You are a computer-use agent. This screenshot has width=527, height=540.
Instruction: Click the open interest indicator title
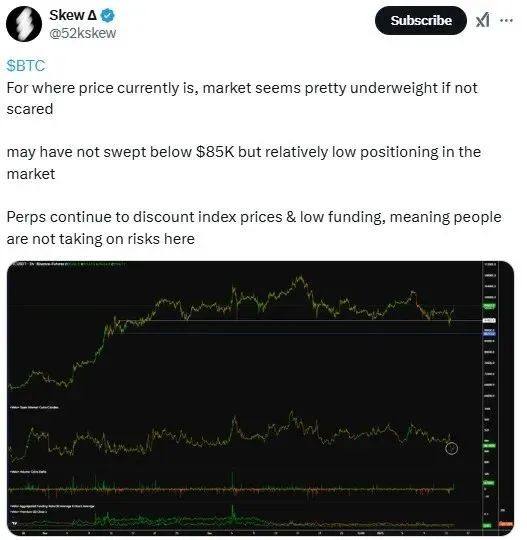click(34, 407)
